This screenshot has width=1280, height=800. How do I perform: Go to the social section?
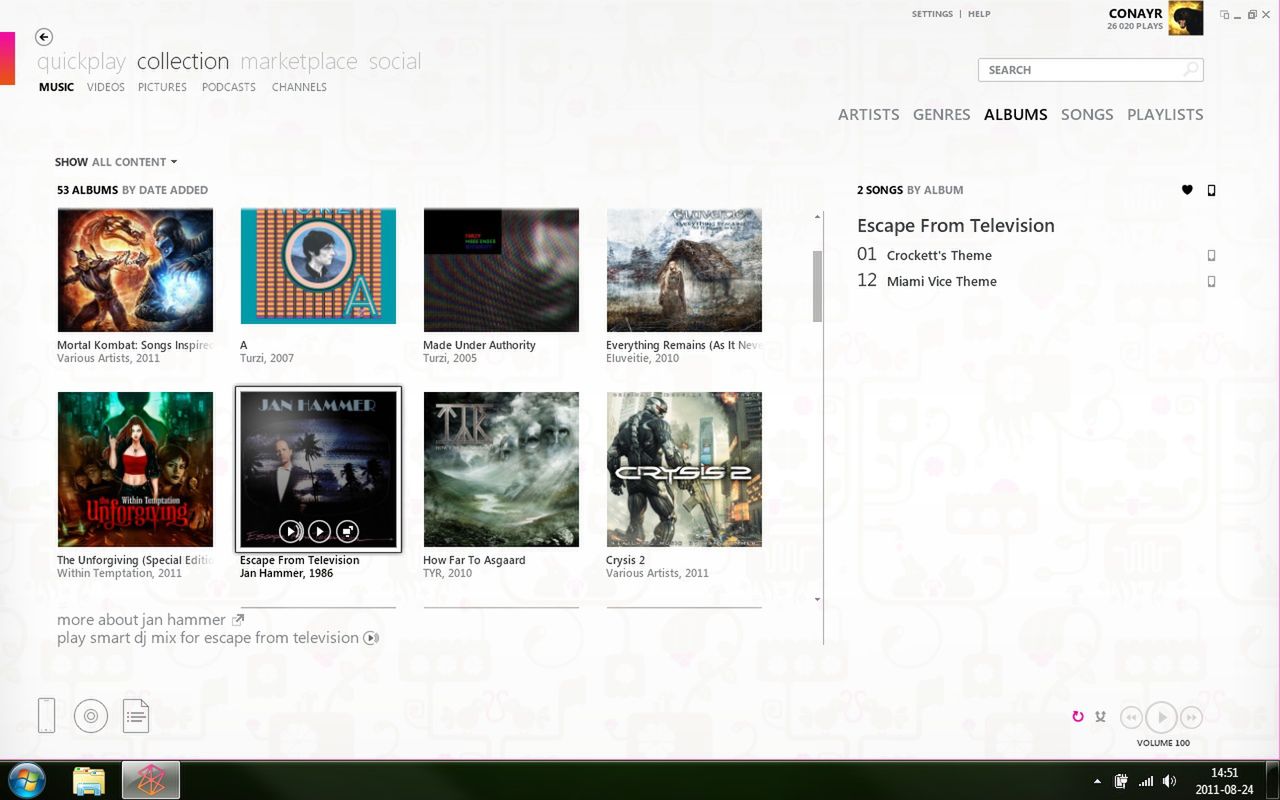pyautogui.click(x=395, y=61)
